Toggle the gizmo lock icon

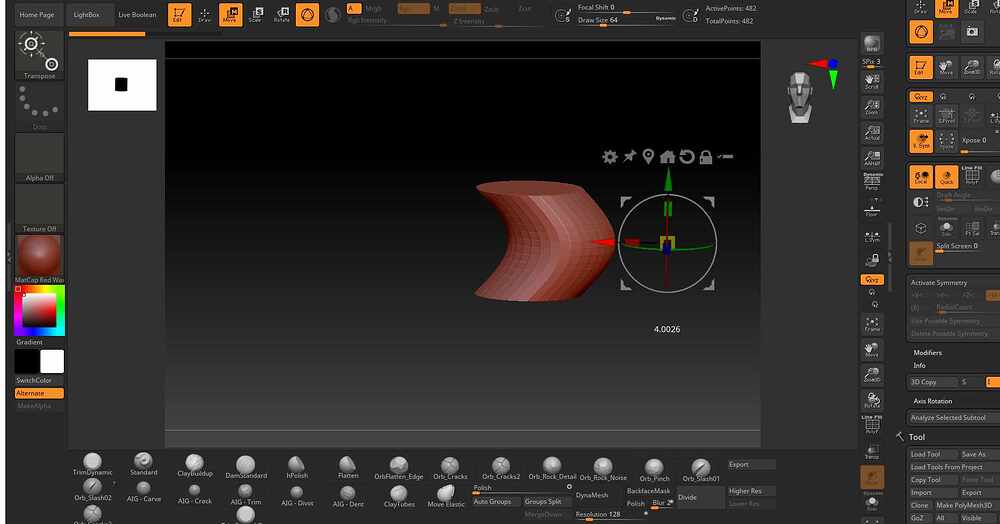pos(705,157)
